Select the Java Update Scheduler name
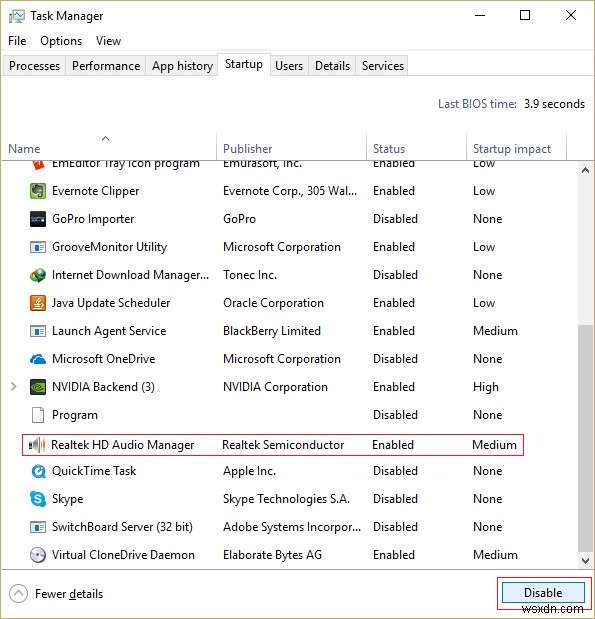The image size is (595, 619). pos(111,303)
